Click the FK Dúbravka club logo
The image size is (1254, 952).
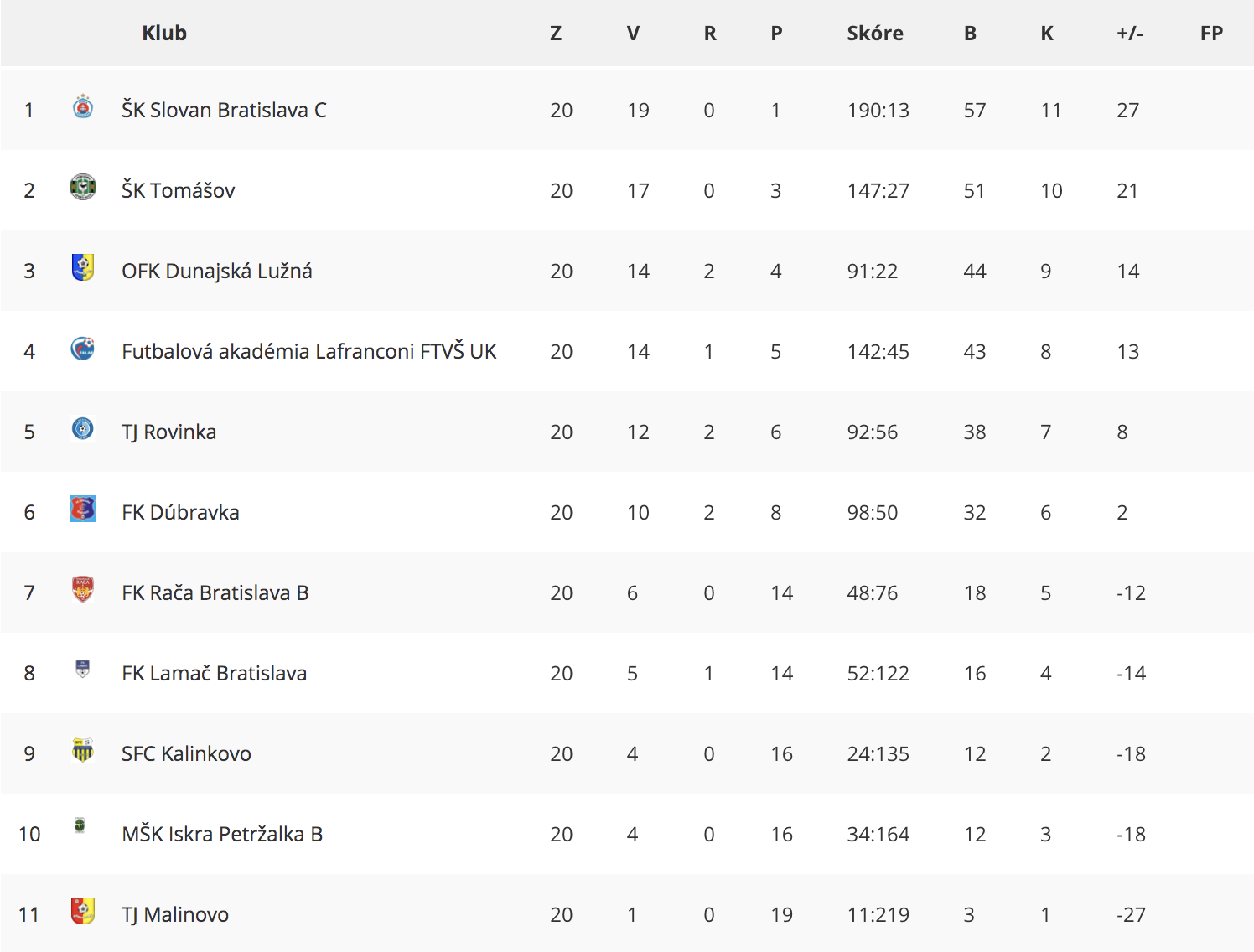(82, 509)
